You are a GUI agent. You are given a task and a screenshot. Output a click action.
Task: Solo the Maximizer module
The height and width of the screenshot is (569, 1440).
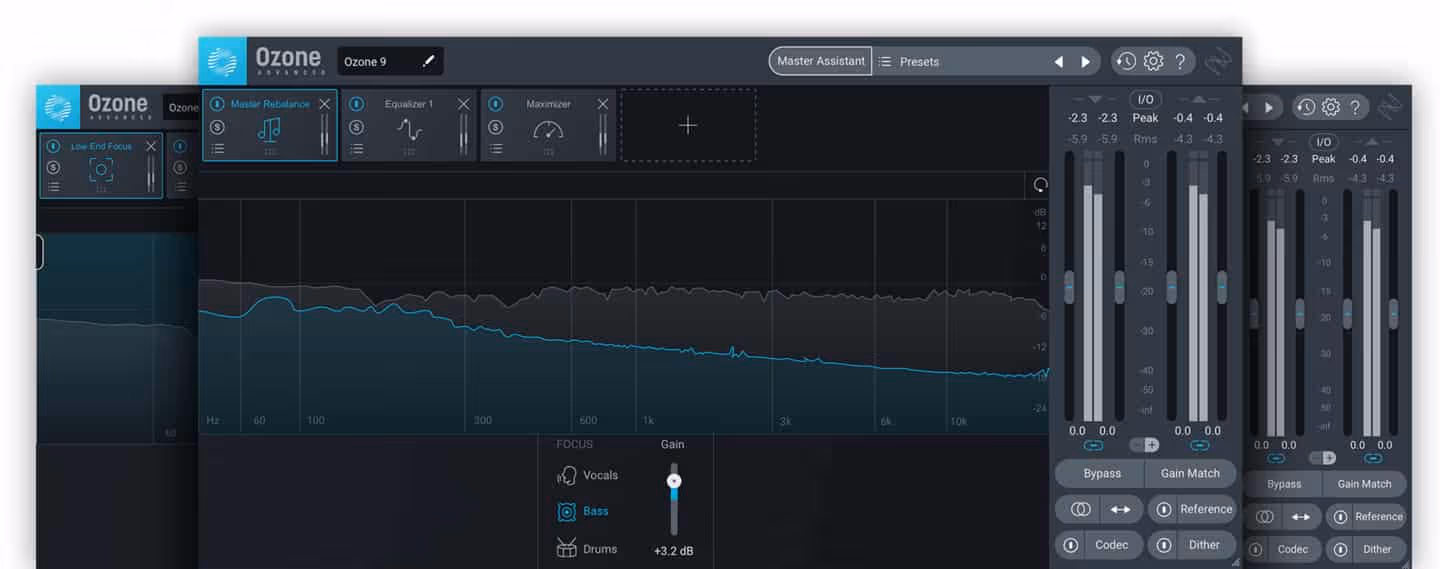tap(496, 127)
